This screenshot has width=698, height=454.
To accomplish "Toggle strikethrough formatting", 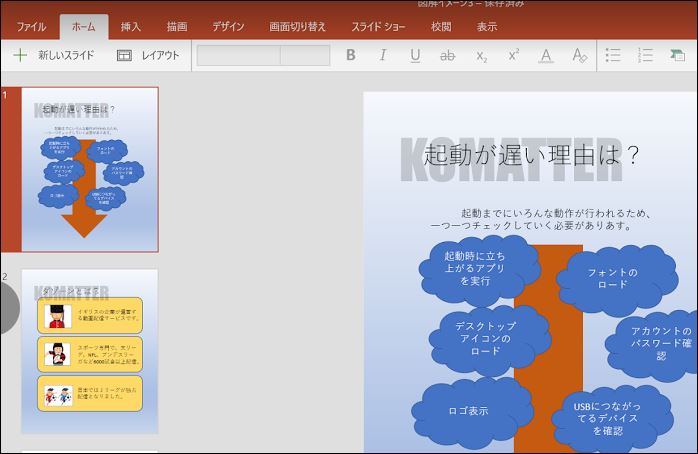I will pos(447,56).
